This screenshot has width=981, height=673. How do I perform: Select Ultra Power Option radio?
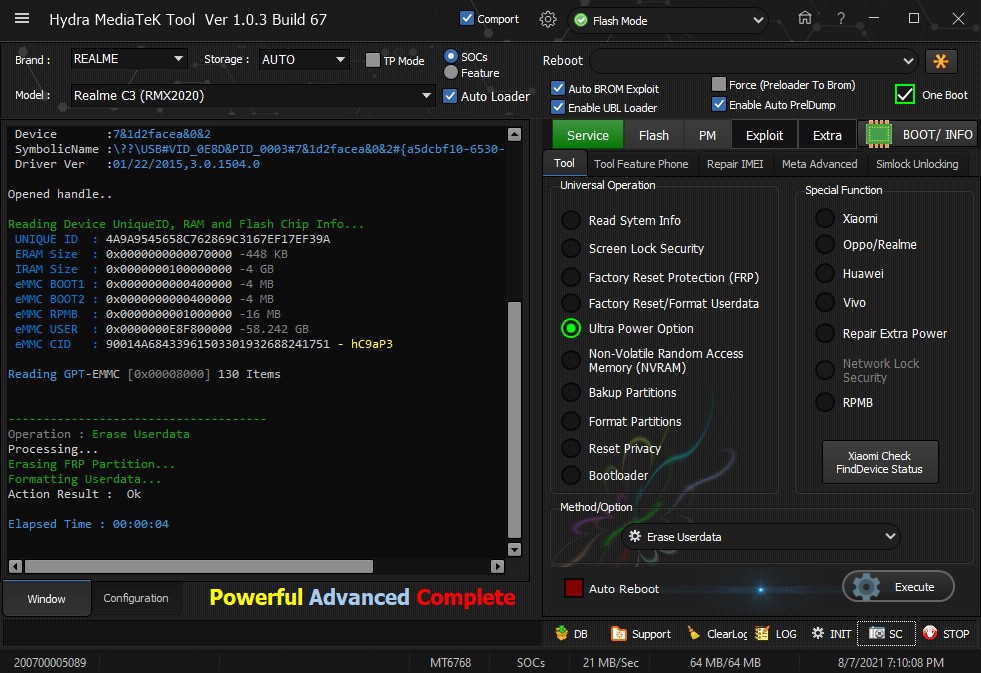pyautogui.click(x=571, y=328)
